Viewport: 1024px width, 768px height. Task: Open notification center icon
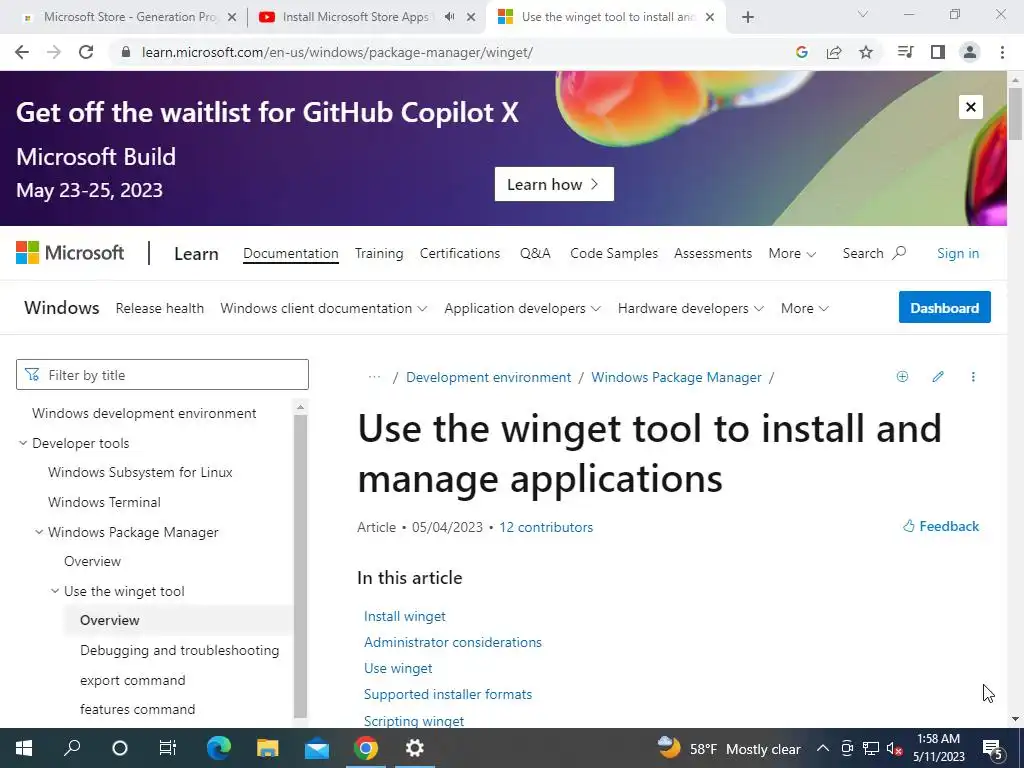click(992, 748)
